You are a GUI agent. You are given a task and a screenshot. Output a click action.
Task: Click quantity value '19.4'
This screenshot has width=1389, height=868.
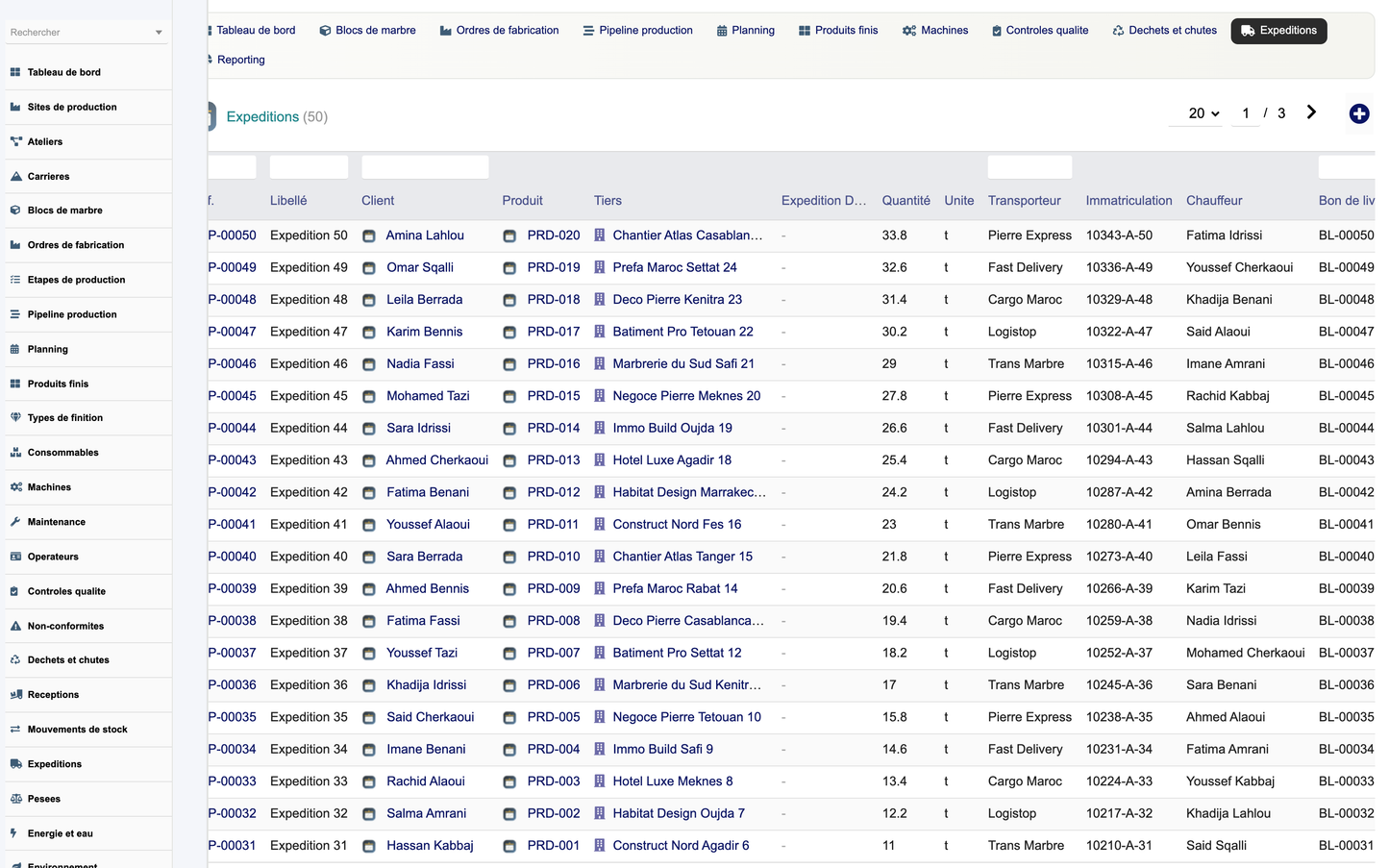click(895, 621)
